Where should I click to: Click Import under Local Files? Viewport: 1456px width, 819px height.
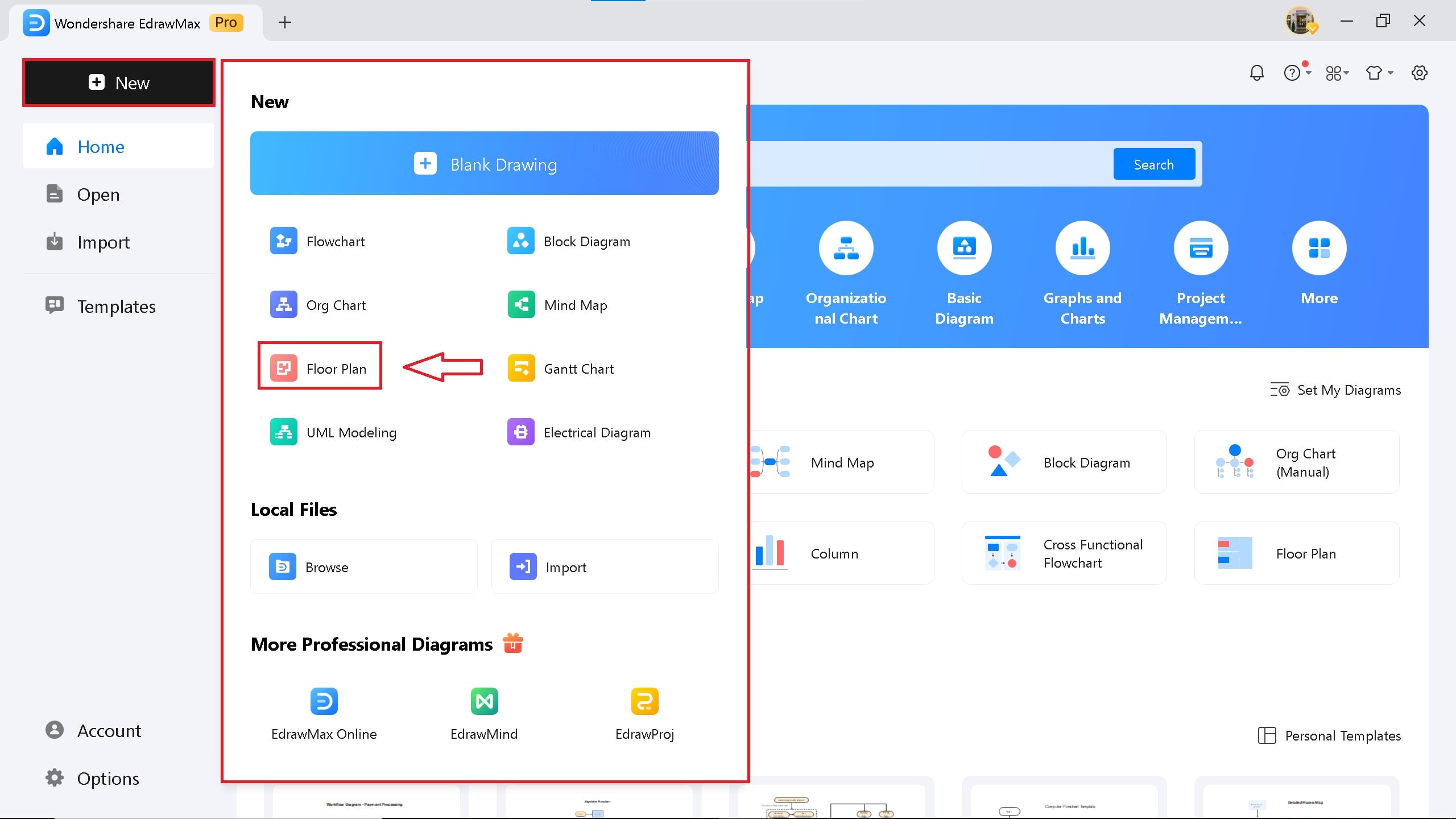point(605,567)
